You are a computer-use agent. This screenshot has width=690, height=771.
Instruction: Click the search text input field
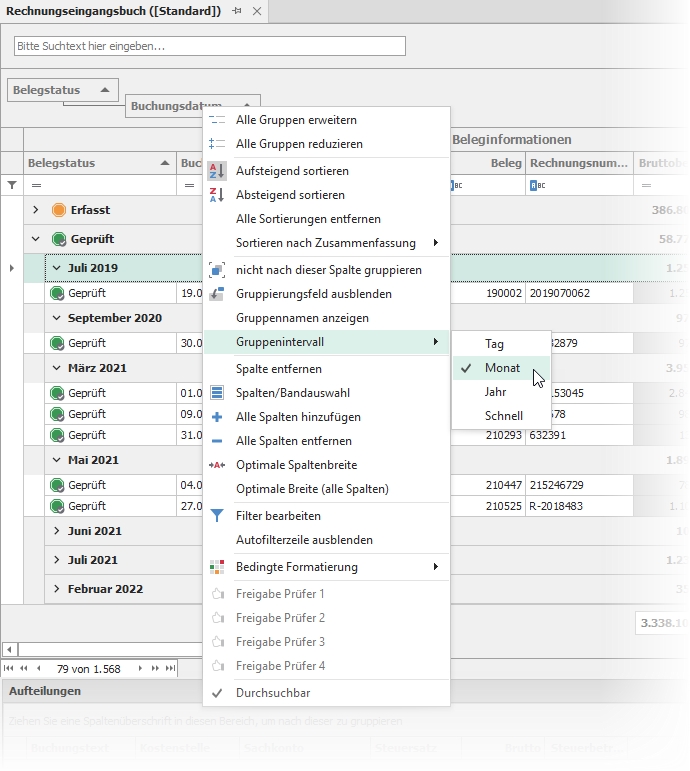[210, 46]
